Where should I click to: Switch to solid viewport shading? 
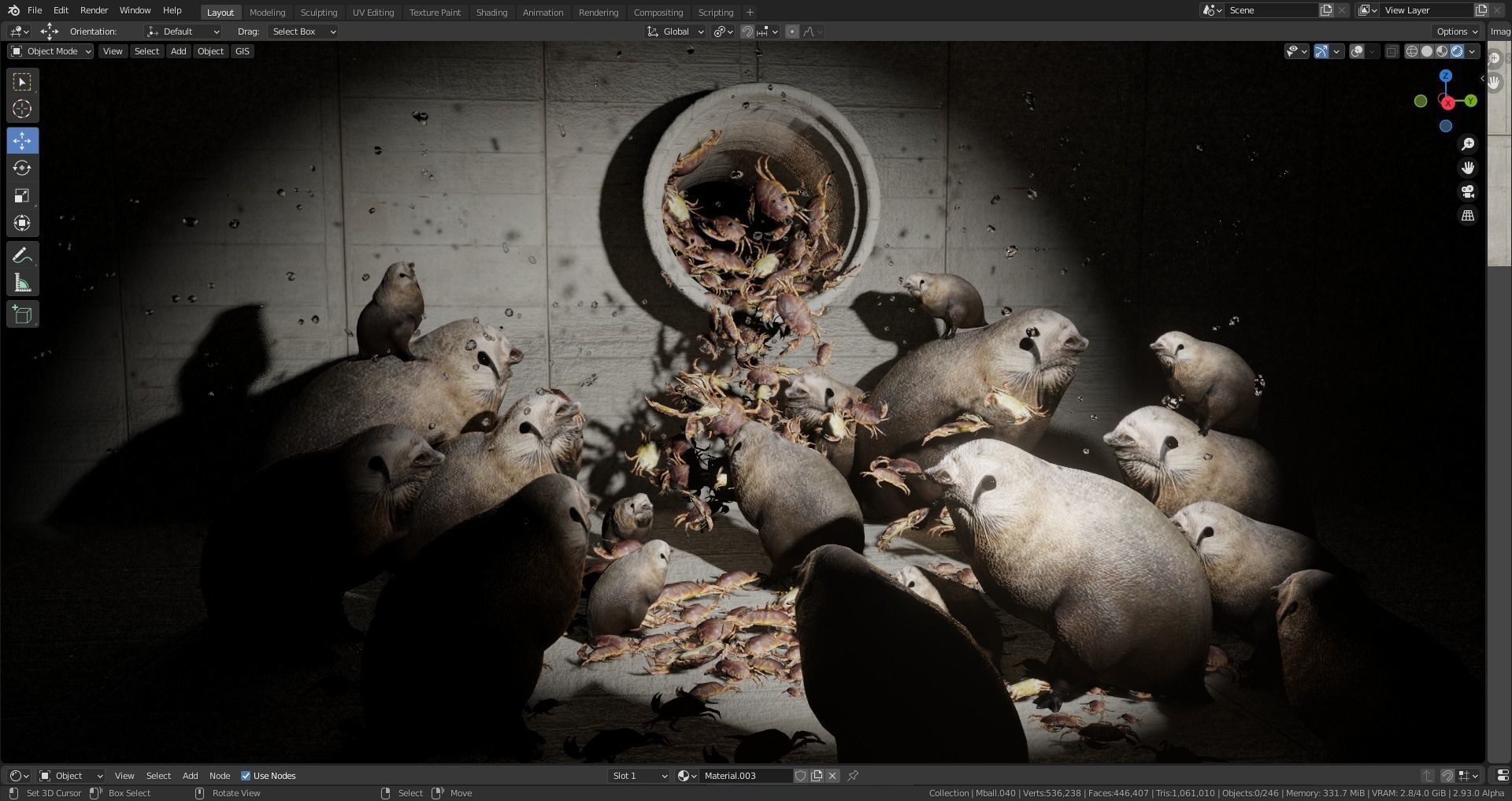point(1427,51)
